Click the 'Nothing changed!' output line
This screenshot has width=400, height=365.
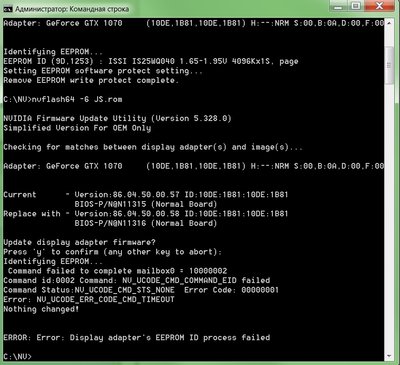point(41,309)
